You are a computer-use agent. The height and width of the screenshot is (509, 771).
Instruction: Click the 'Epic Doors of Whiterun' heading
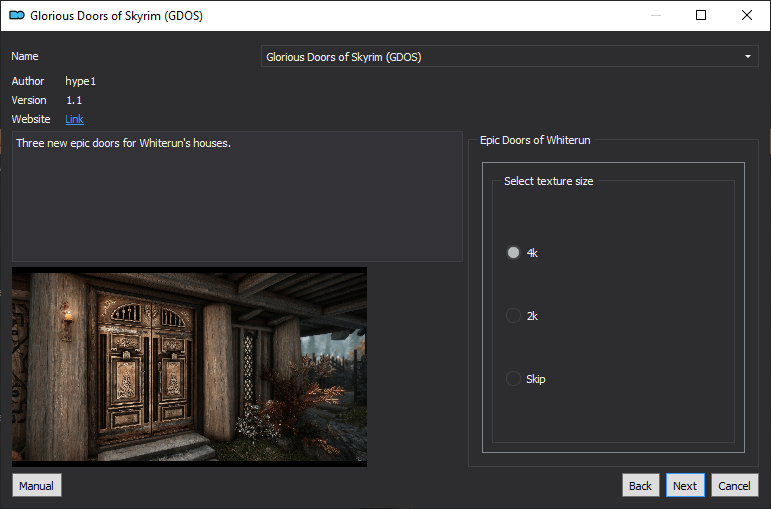tap(535, 140)
